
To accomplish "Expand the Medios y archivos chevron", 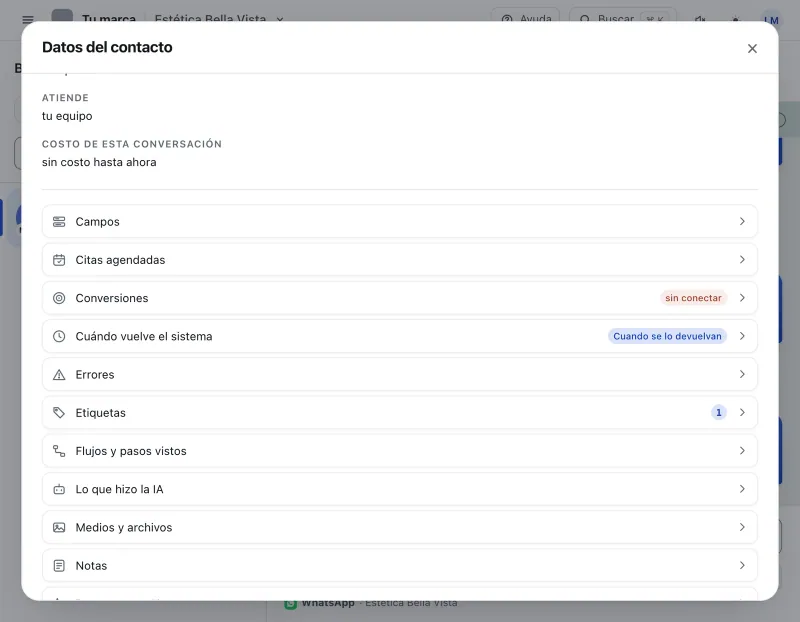I will click(x=742, y=528).
